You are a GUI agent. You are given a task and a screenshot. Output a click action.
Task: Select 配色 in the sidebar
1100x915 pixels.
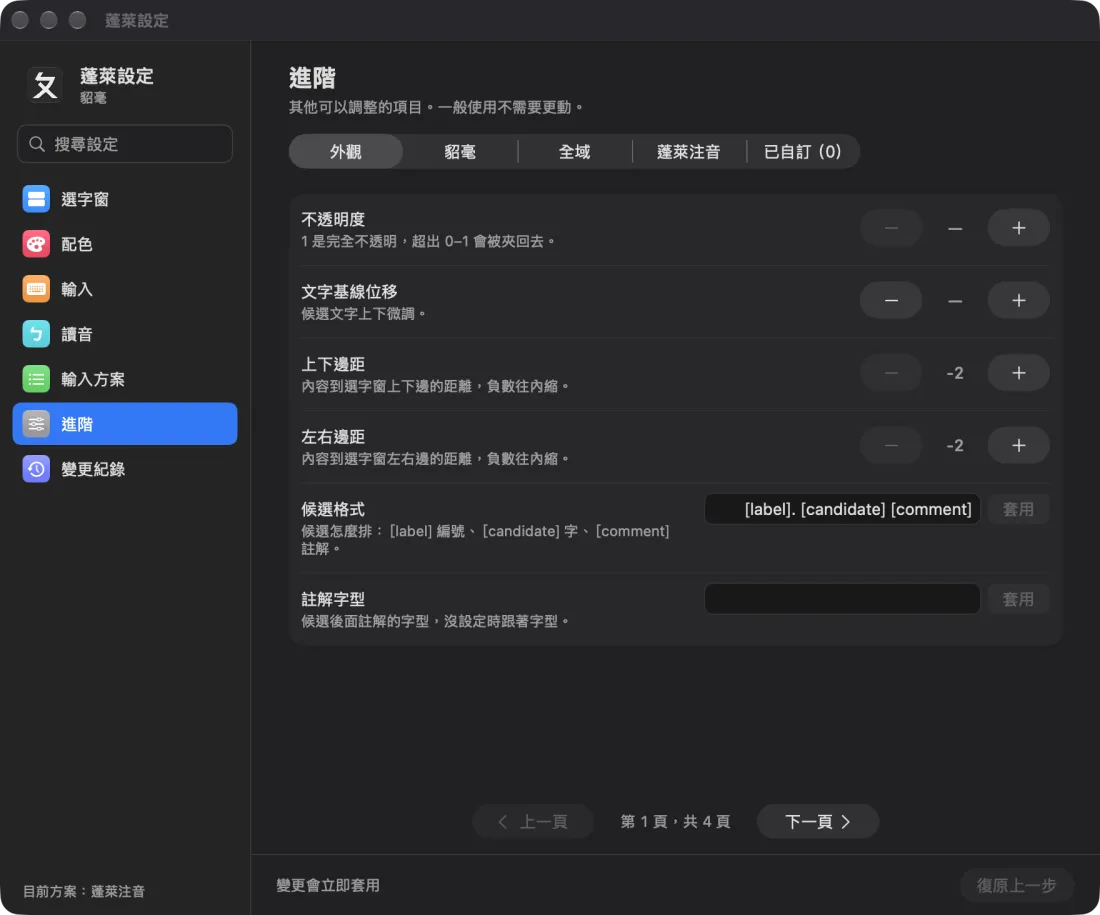click(x=125, y=244)
